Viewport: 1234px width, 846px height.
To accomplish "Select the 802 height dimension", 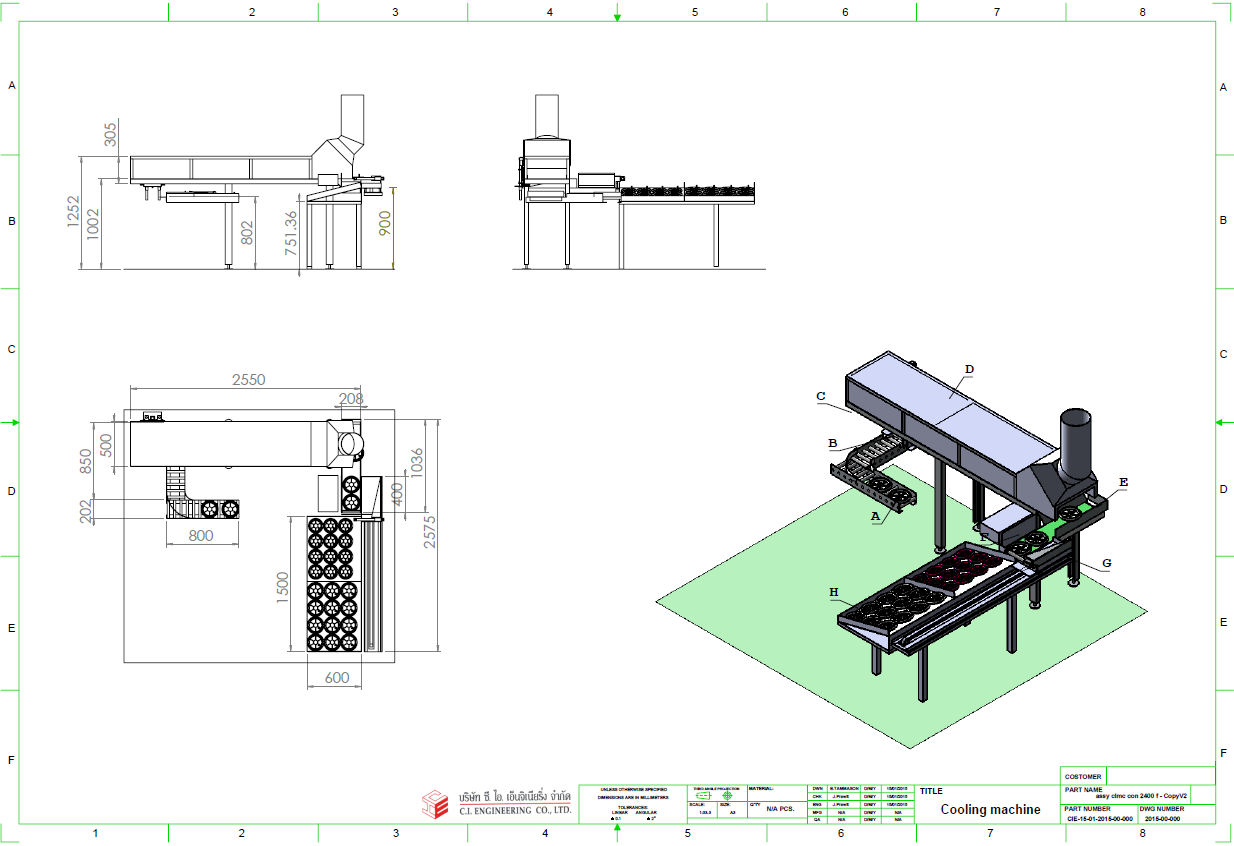I will coord(248,231).
